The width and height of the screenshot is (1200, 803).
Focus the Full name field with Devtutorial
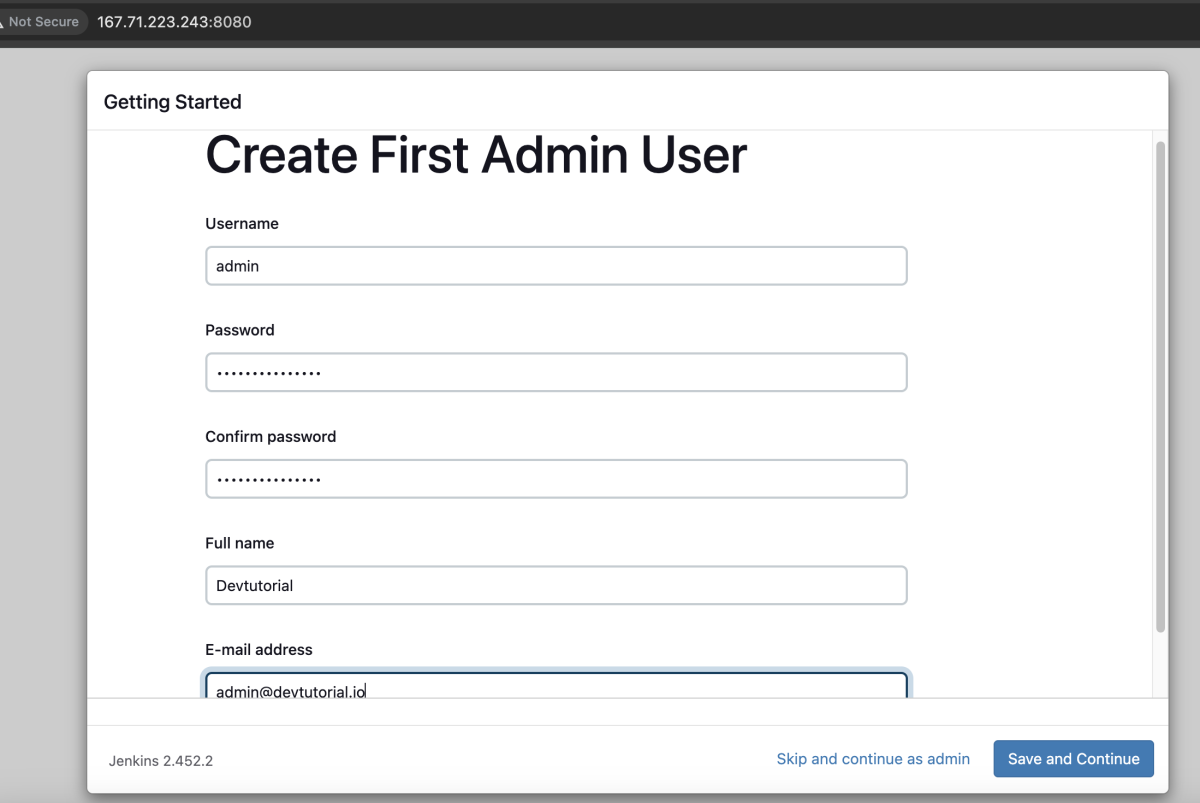(556, 585)
